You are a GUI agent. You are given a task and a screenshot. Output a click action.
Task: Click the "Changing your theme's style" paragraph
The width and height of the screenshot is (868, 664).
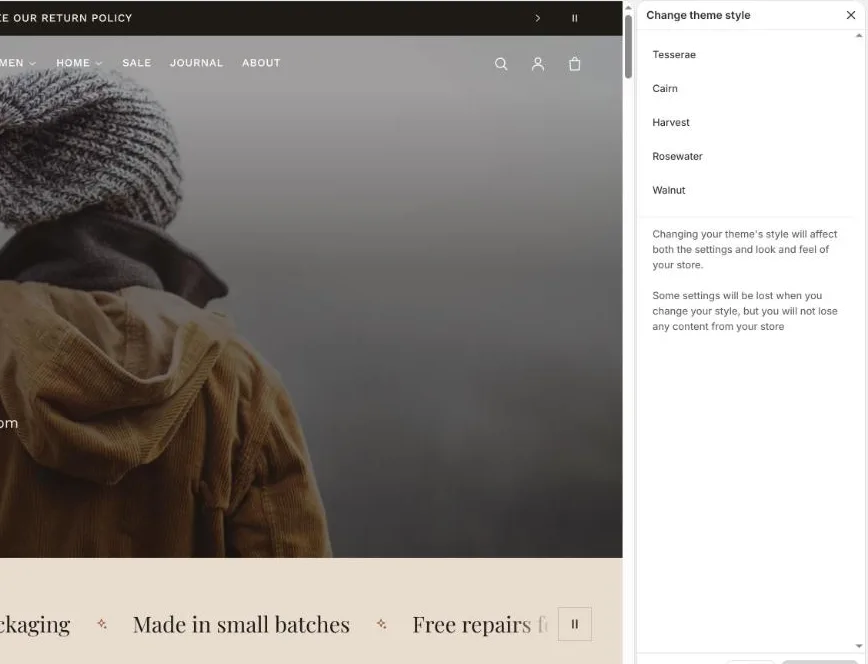point(745,249)
